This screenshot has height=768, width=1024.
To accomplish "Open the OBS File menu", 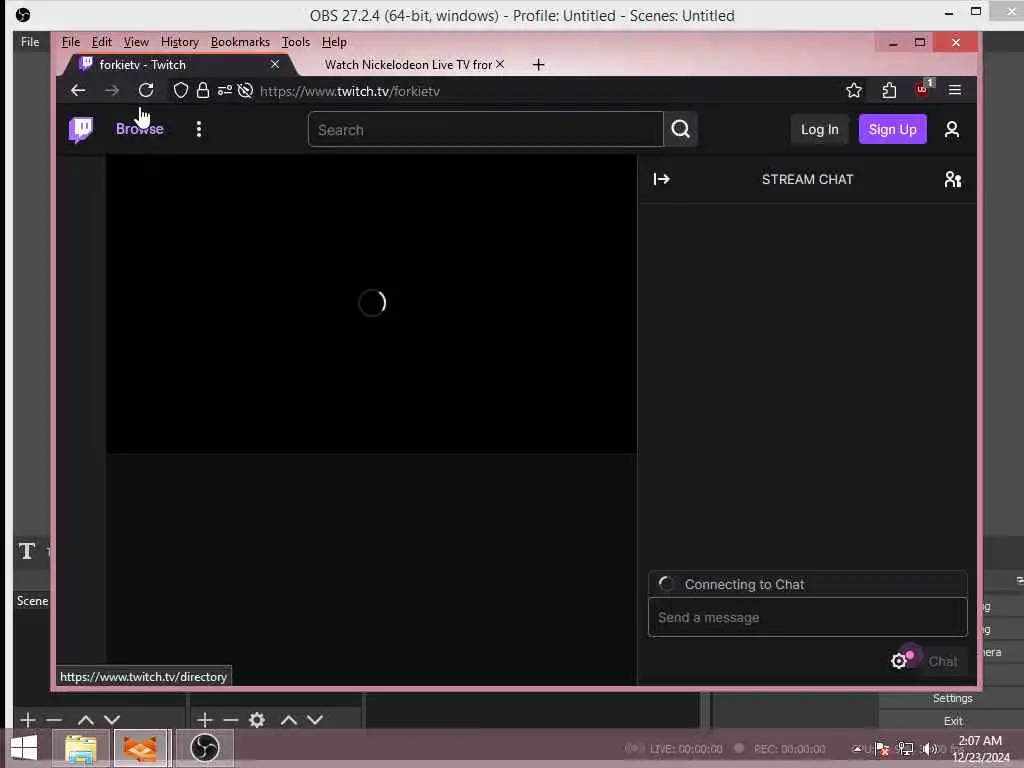I will pos(30,42).
